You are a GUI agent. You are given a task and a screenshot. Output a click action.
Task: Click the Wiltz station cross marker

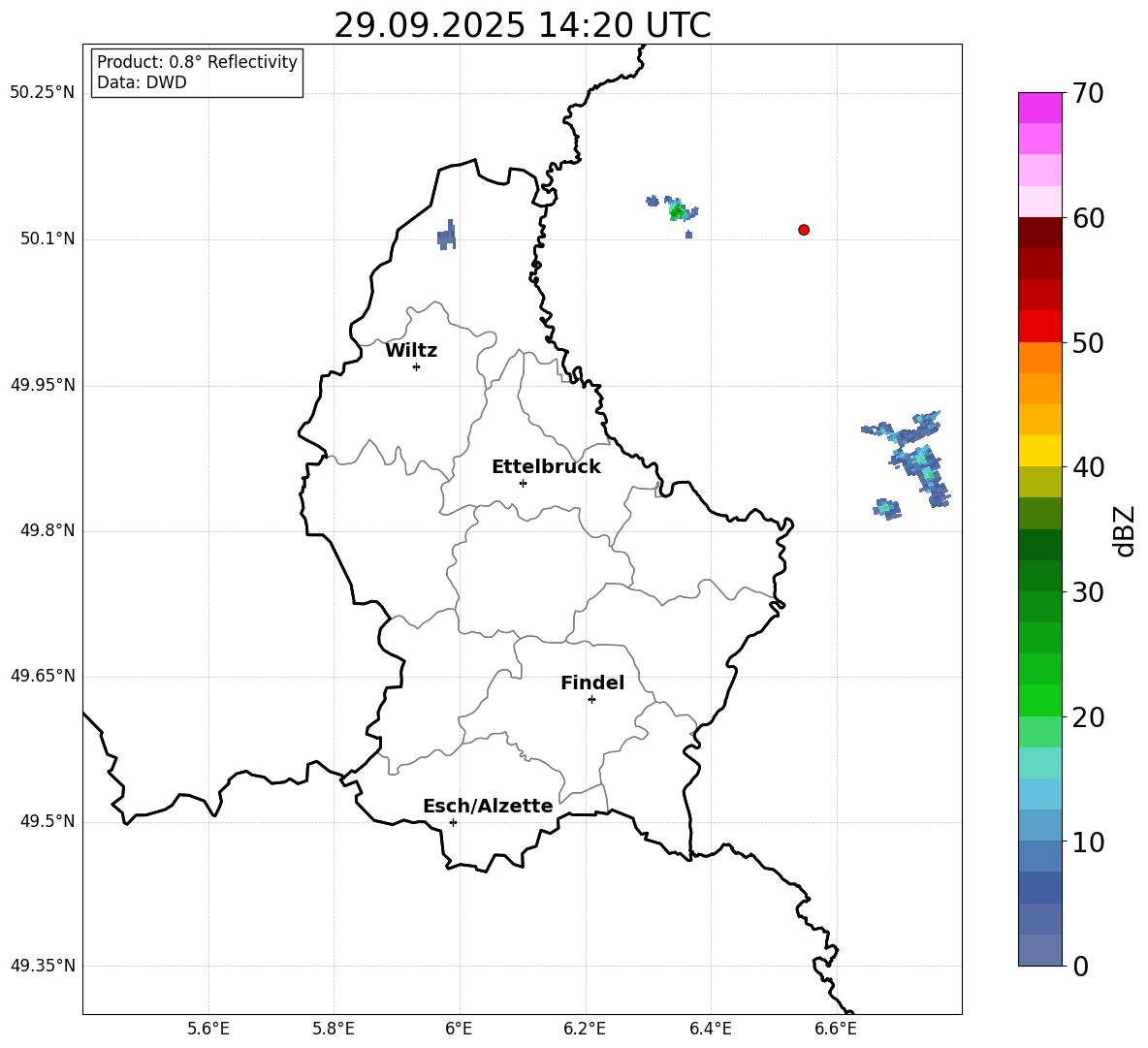(416, 366)
